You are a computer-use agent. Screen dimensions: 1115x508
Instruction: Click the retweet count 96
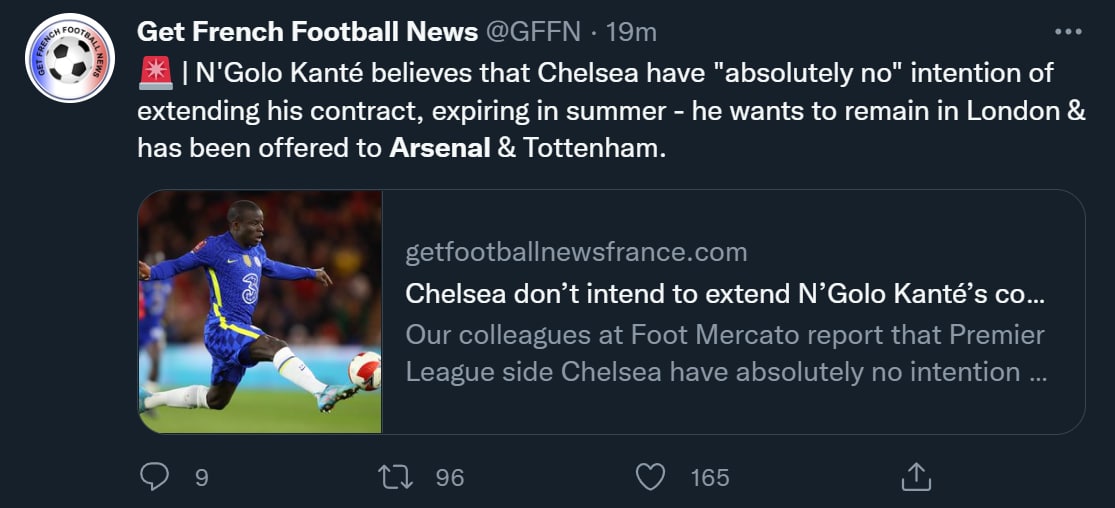tap(450, 478)
